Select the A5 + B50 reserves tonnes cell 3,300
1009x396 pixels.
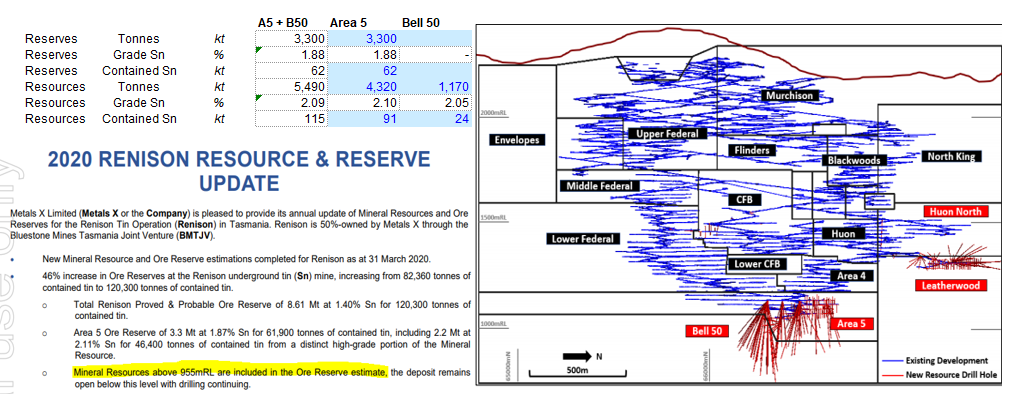tap(291, 39)
